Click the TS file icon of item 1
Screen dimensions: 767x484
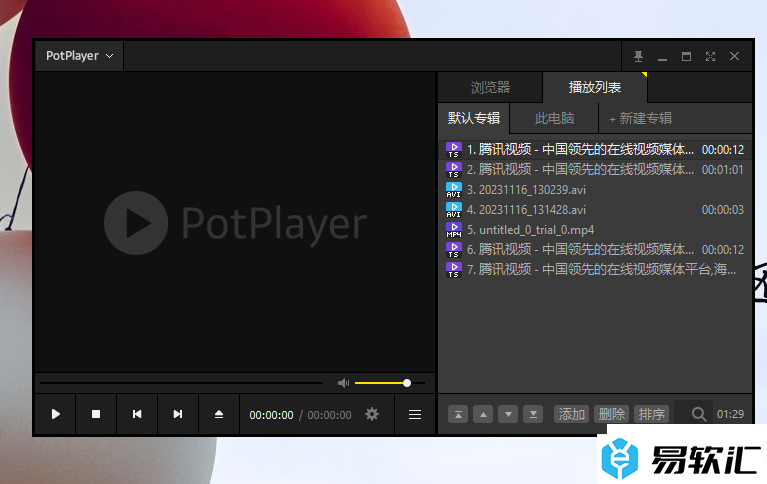click(x=453, y=150)
